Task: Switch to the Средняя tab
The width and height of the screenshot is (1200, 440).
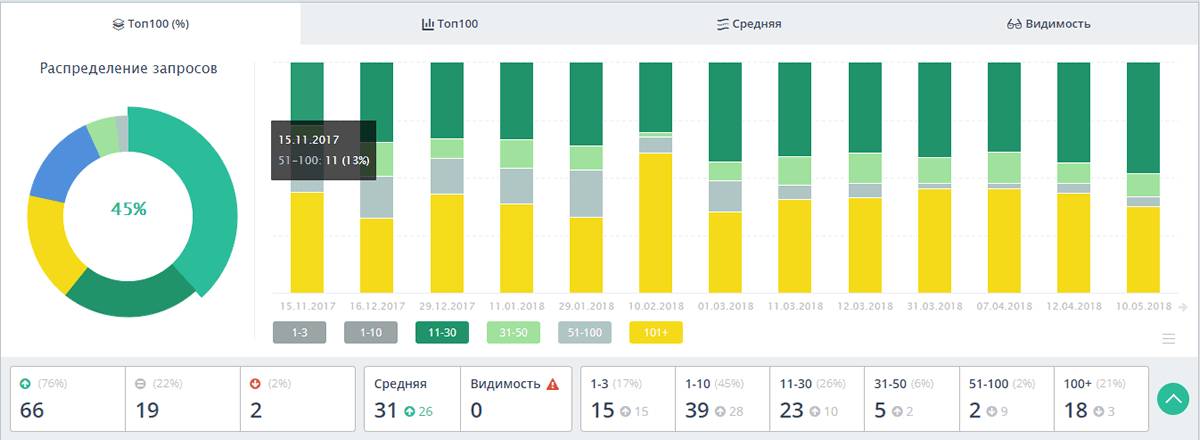Action: pyautogui.click(x=749, y=24)
